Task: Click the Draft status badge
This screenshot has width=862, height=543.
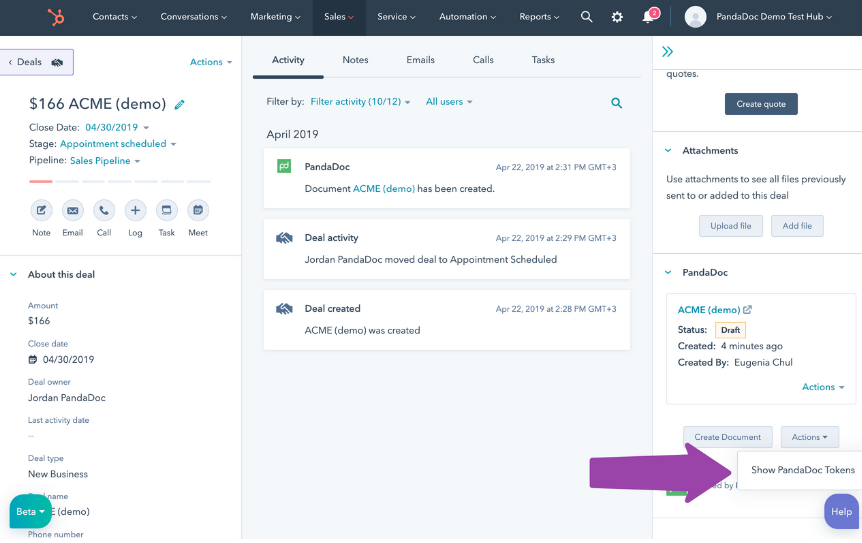Action: click(x=730, y=330)
